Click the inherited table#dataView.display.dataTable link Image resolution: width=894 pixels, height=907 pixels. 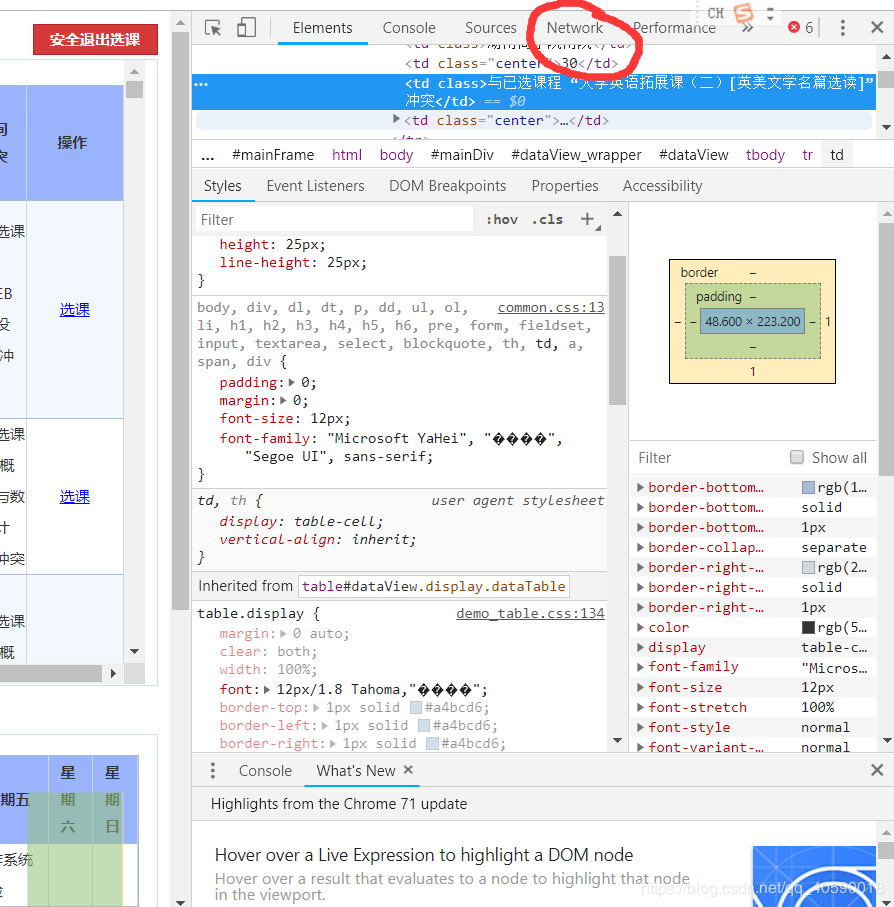click(433, 586)
